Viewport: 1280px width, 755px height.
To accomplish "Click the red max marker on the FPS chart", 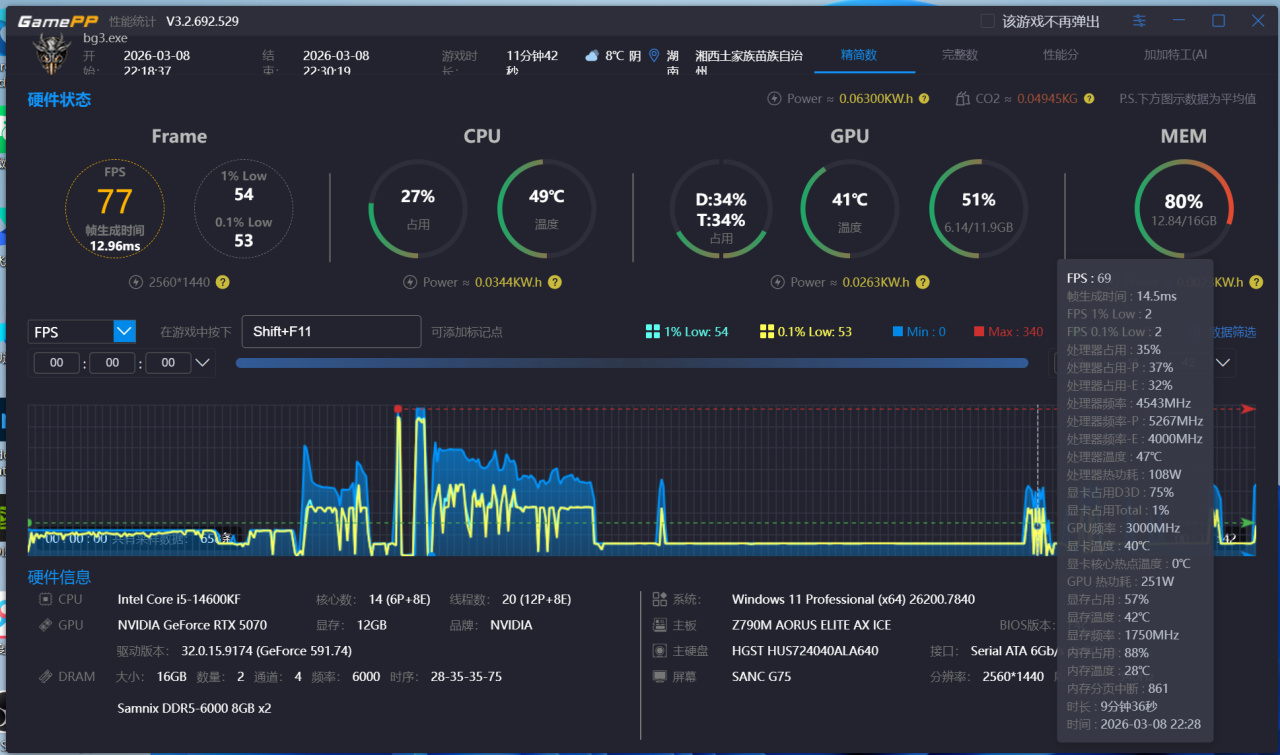I will point(398,409).
